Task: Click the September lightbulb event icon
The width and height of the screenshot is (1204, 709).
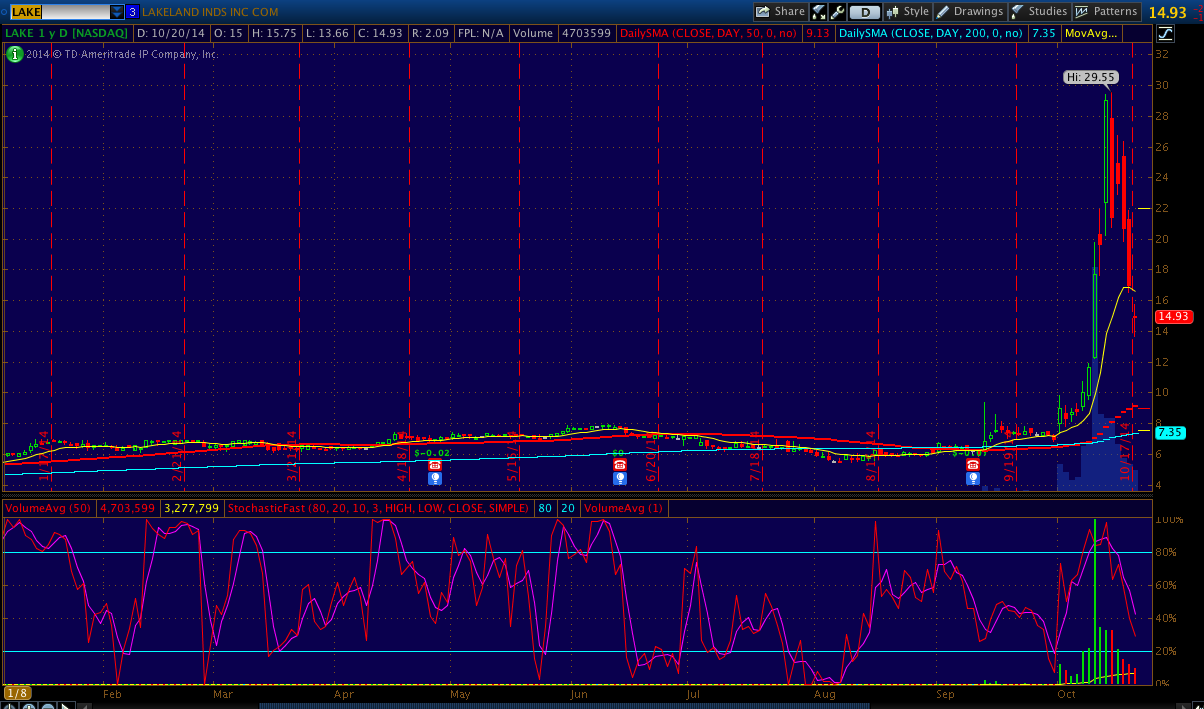Action: pos(972,479)
